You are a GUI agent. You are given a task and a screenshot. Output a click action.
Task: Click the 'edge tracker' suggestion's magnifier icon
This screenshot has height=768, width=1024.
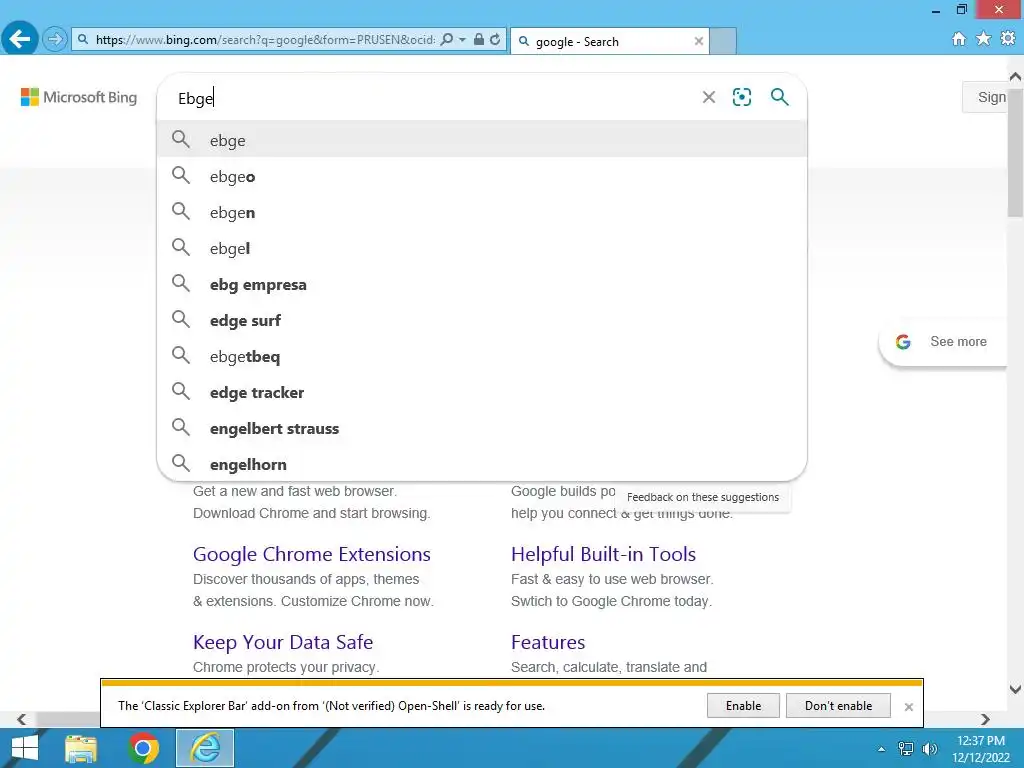(181, 391)
